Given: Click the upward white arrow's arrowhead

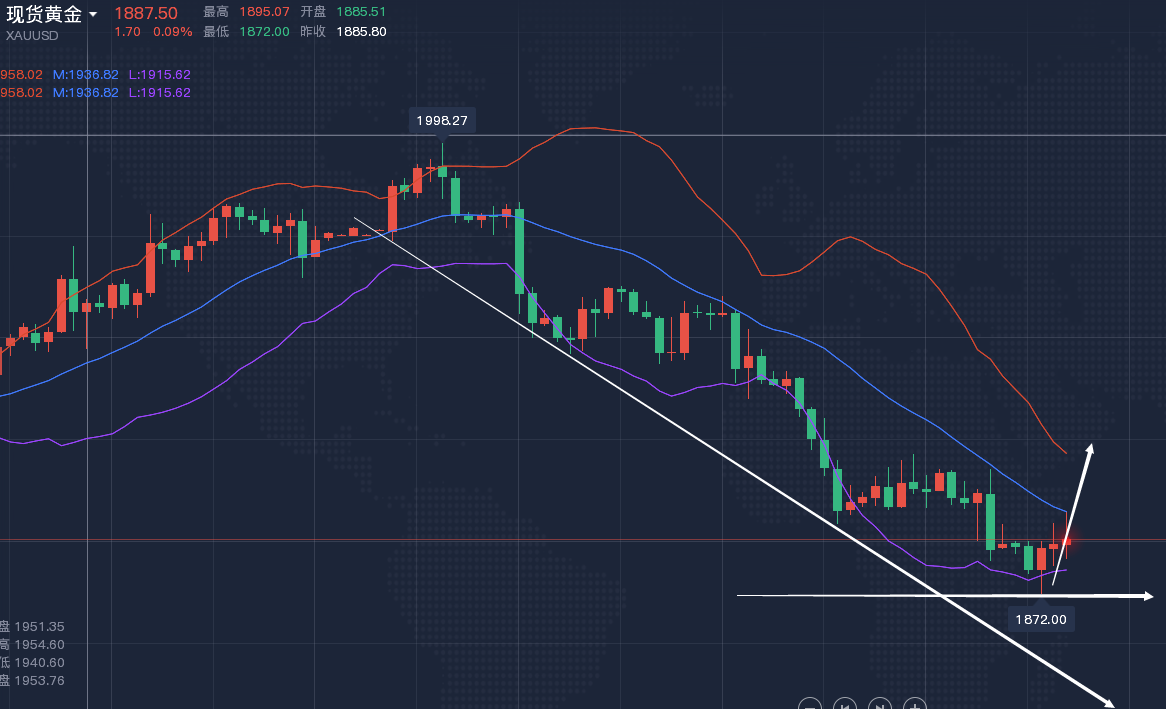Looking at the screenshot, I should tap(1090, 449).
